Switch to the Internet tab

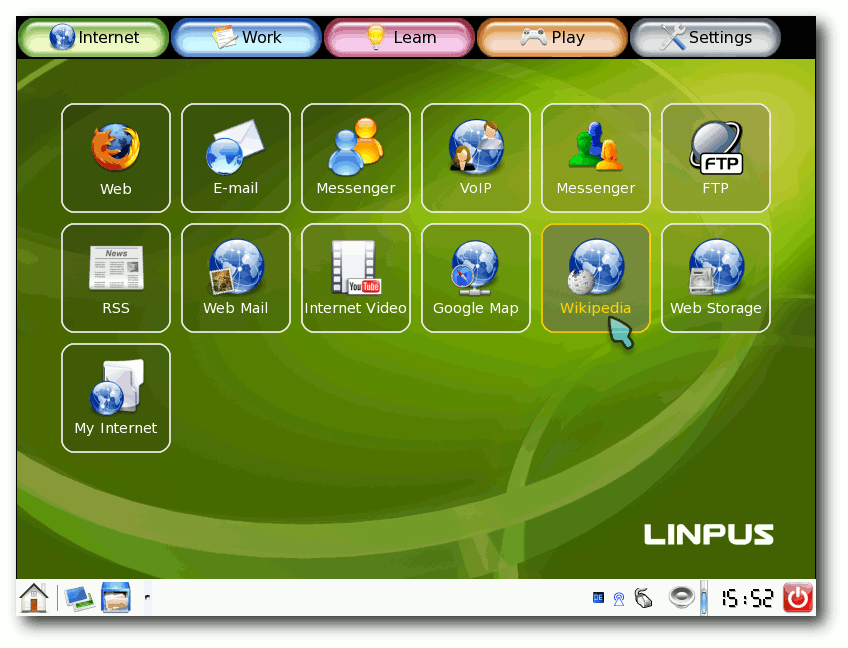[x=94, y=37]
